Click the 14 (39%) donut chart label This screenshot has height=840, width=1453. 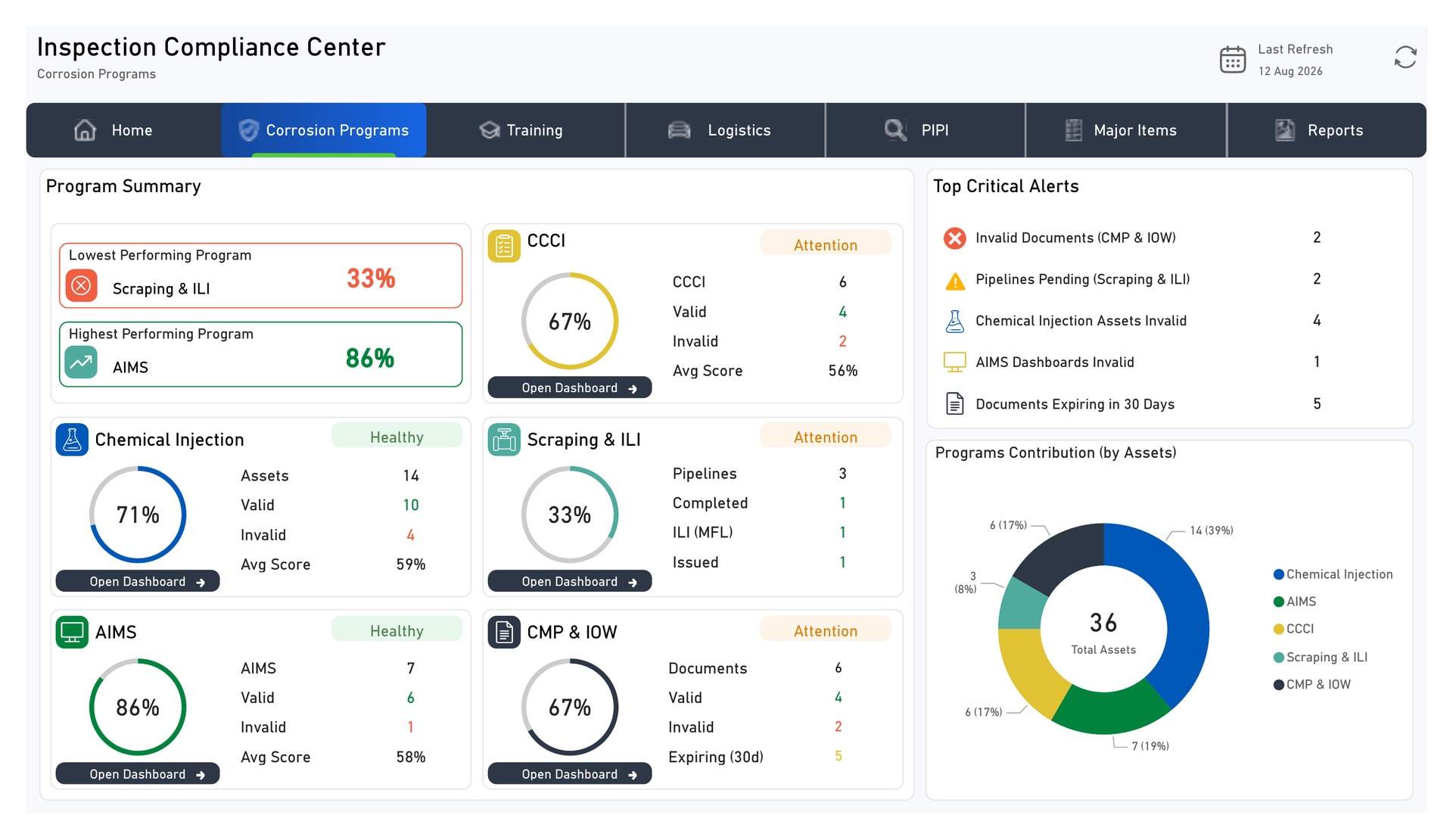point(1211,530)
